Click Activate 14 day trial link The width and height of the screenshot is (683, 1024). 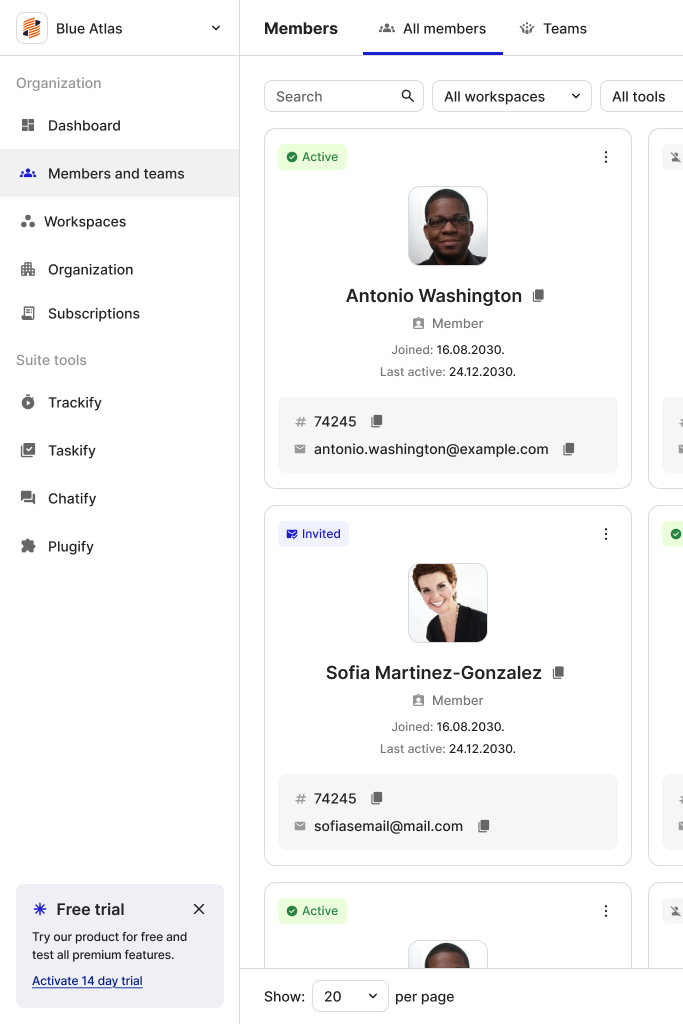click(87, 981)
